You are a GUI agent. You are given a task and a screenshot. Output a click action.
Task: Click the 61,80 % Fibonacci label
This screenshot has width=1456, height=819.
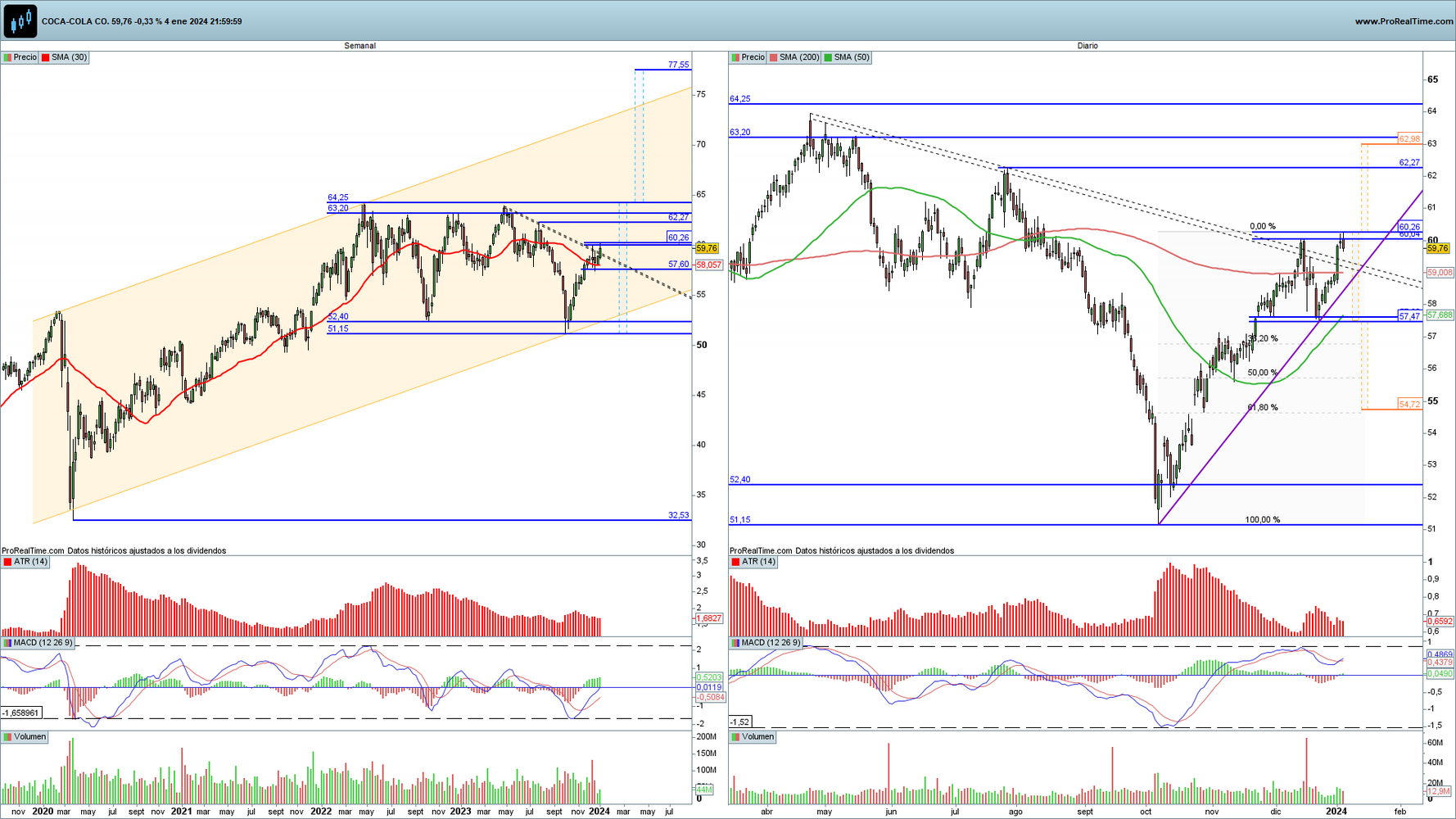1262,407
